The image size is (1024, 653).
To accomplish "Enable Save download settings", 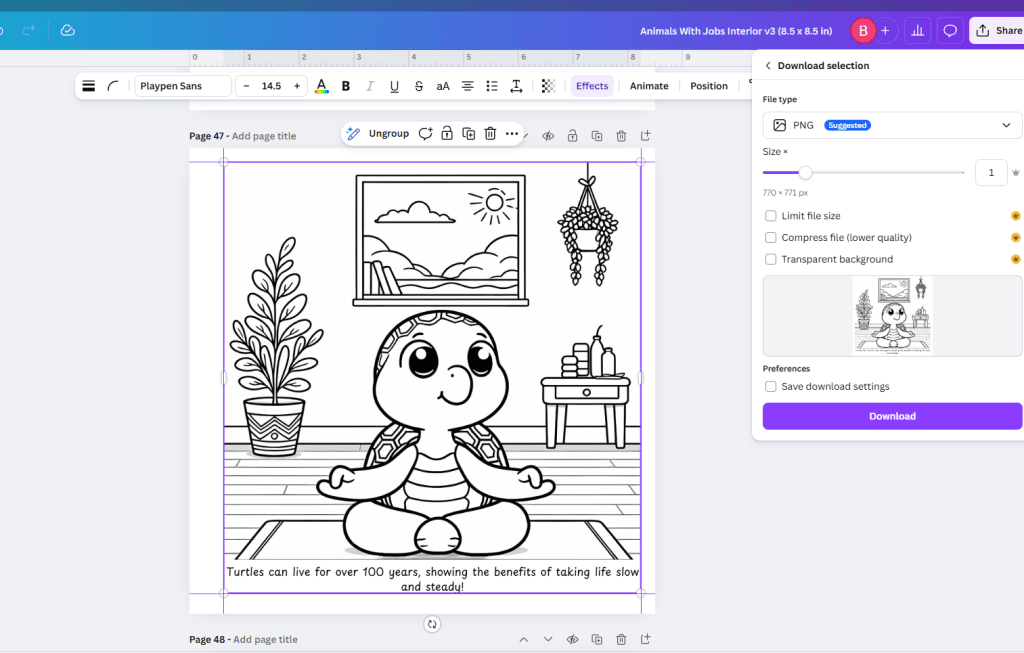I will [x=771, y=386].
